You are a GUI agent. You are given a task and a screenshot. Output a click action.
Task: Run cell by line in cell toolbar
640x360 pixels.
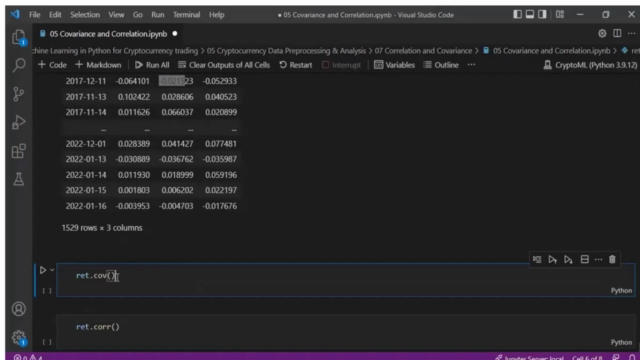[x=537, y=259]
